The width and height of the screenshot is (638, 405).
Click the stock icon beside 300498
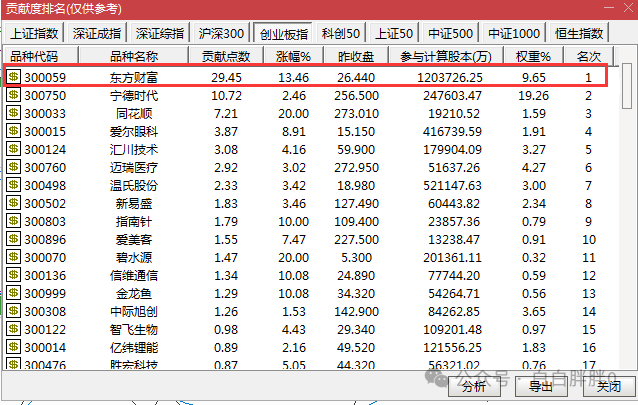tap(13, 185)
